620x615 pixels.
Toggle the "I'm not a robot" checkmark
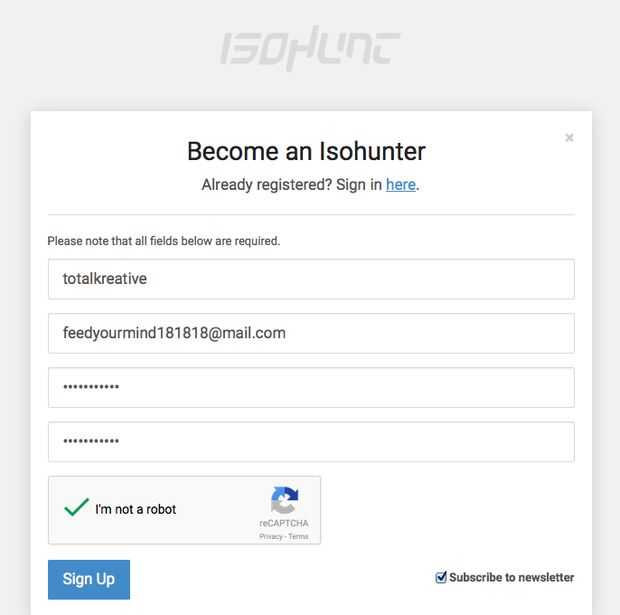coord(77,508)
